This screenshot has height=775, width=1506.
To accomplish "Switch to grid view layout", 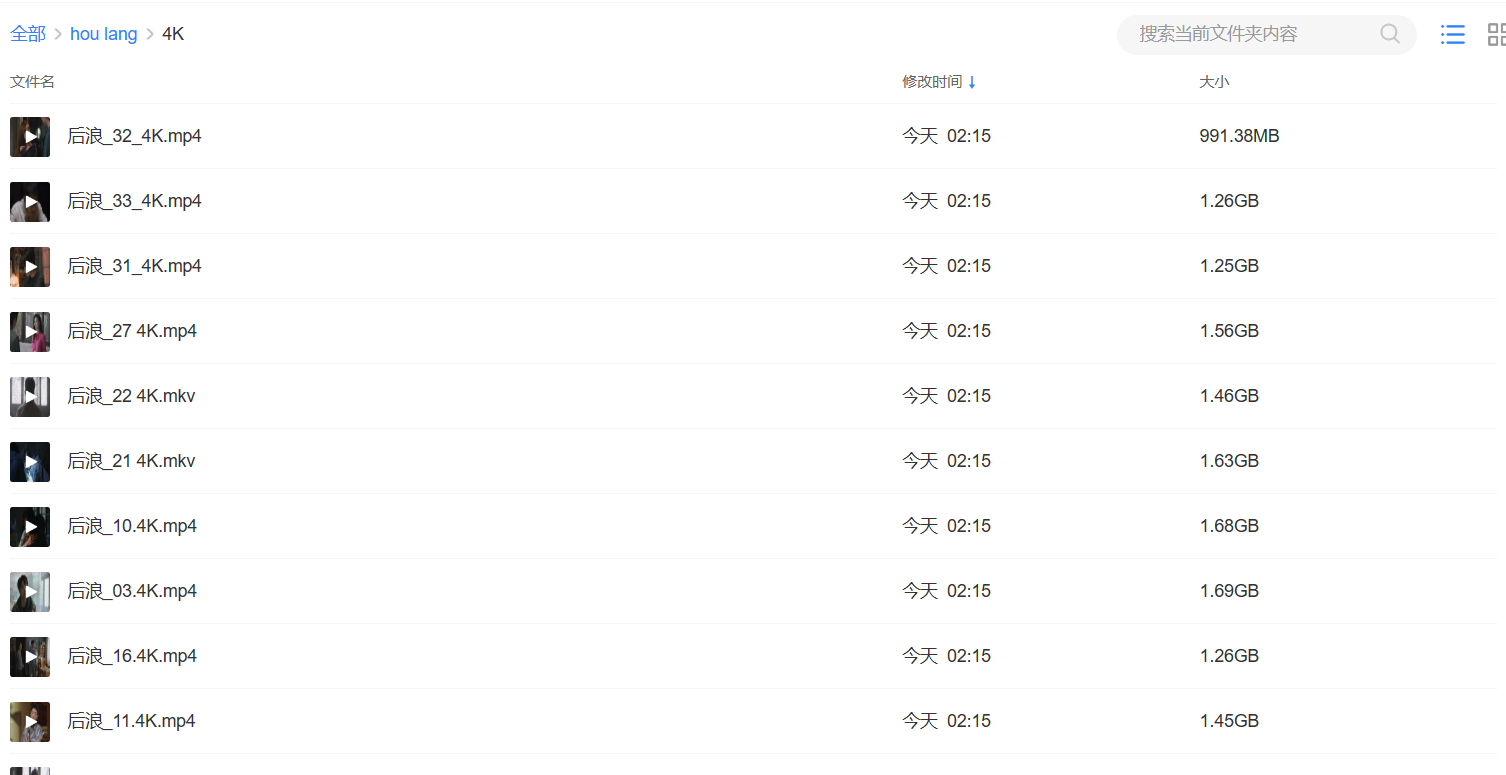I will 1496,35.
